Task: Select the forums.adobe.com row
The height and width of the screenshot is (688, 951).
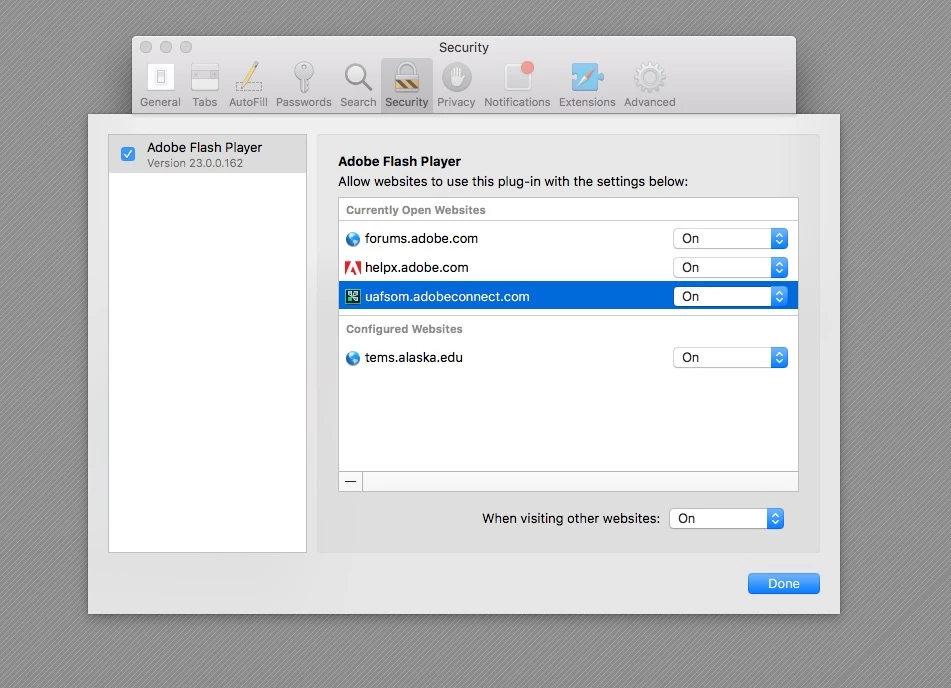Action: 568,238
